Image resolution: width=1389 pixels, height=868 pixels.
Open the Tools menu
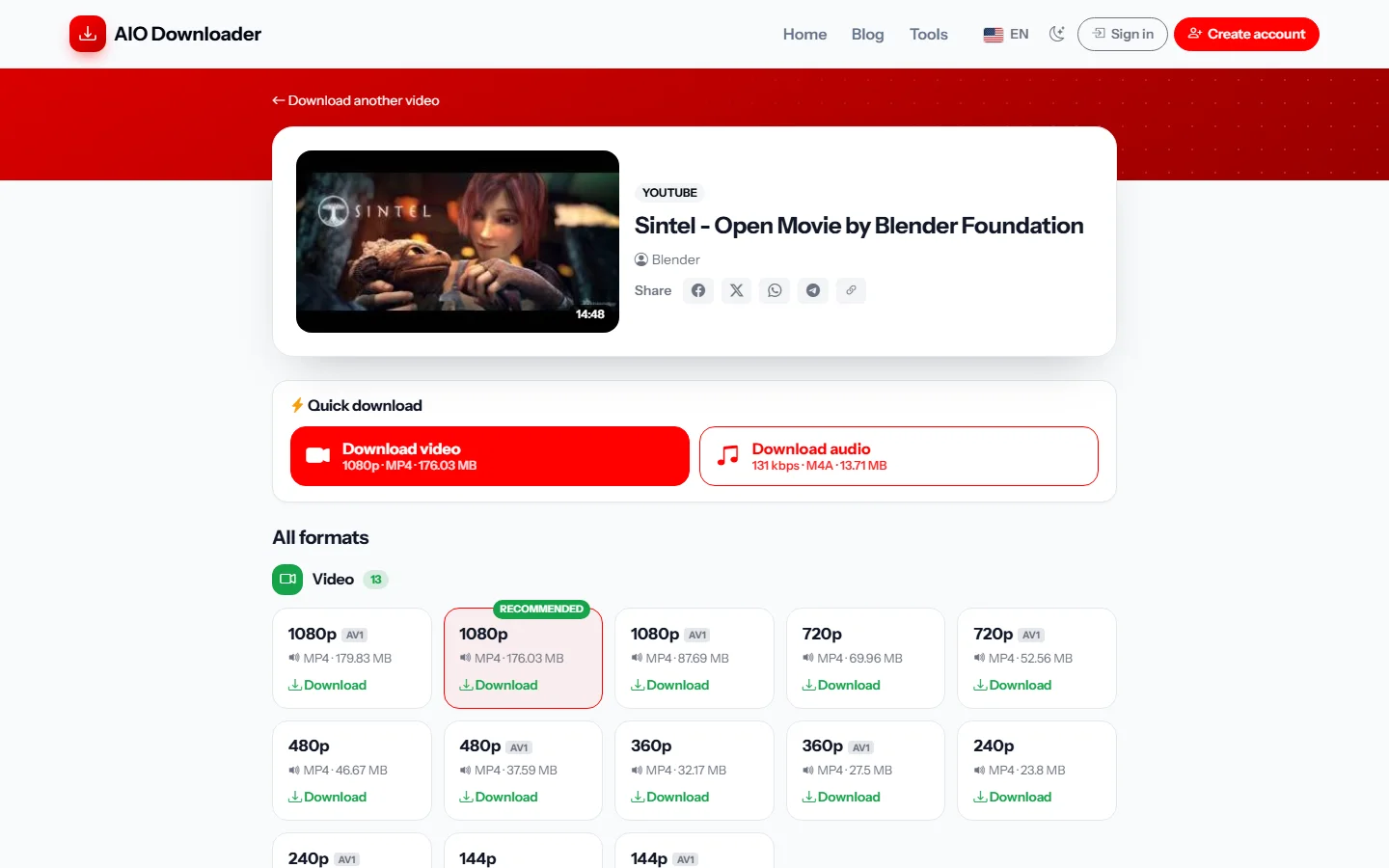tap(928, 34)
